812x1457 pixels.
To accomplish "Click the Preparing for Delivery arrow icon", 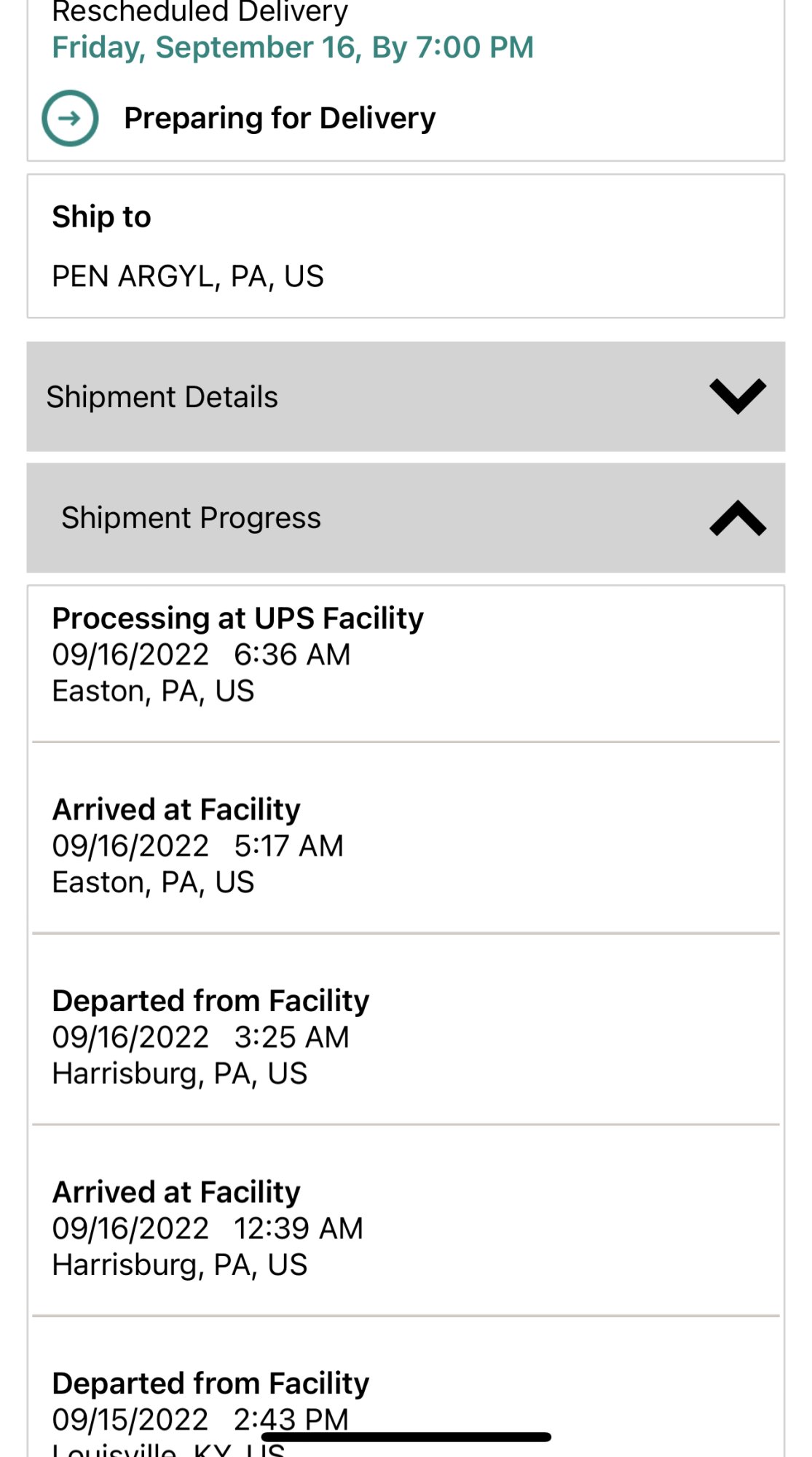I will coord(70,118).
